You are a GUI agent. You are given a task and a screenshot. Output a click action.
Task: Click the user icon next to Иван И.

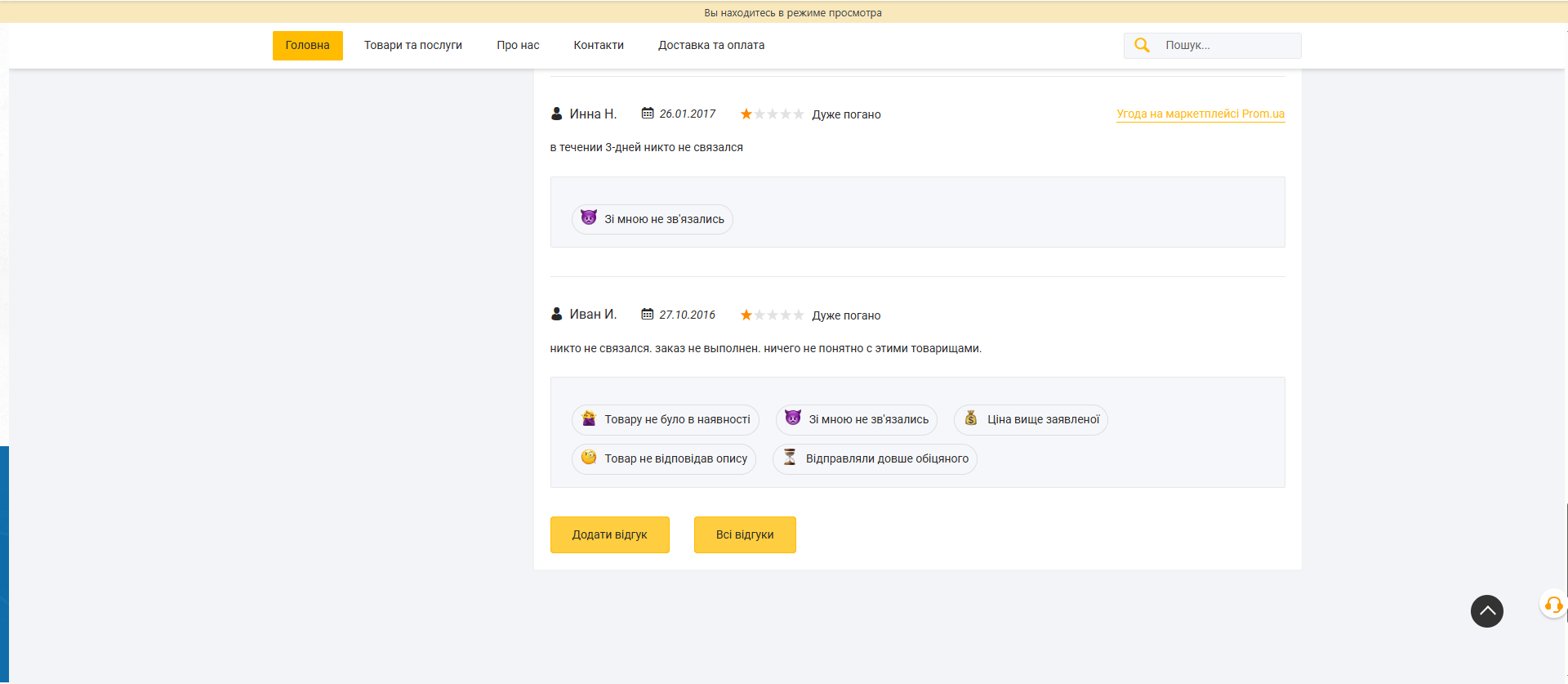(557, 315)
